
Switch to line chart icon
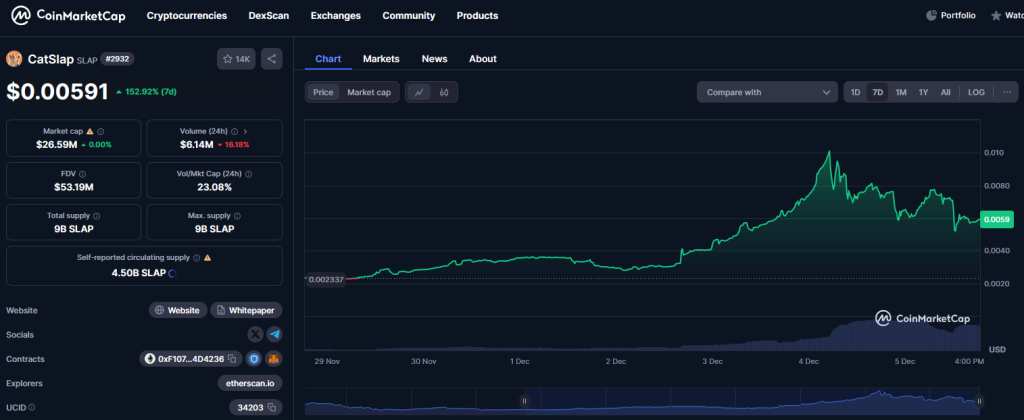pos(419,92)
